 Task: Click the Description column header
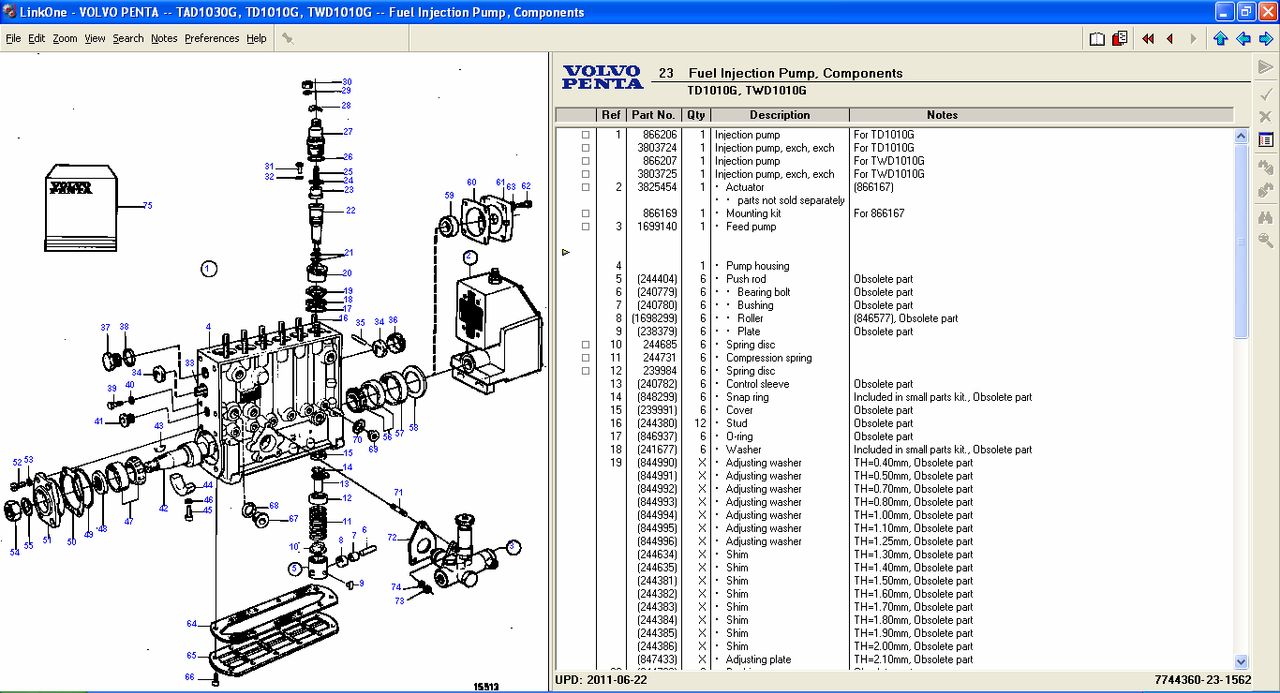coord(780,115)
